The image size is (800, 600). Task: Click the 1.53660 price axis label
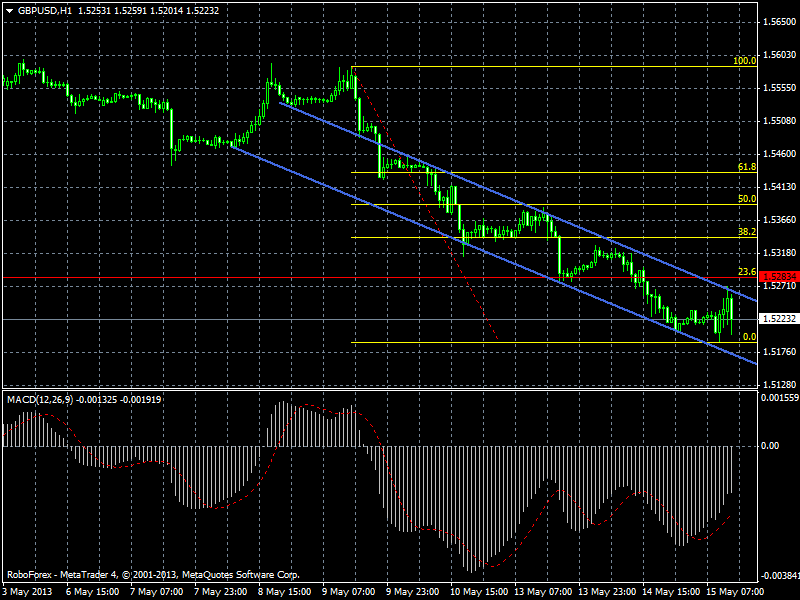(779, 220)
